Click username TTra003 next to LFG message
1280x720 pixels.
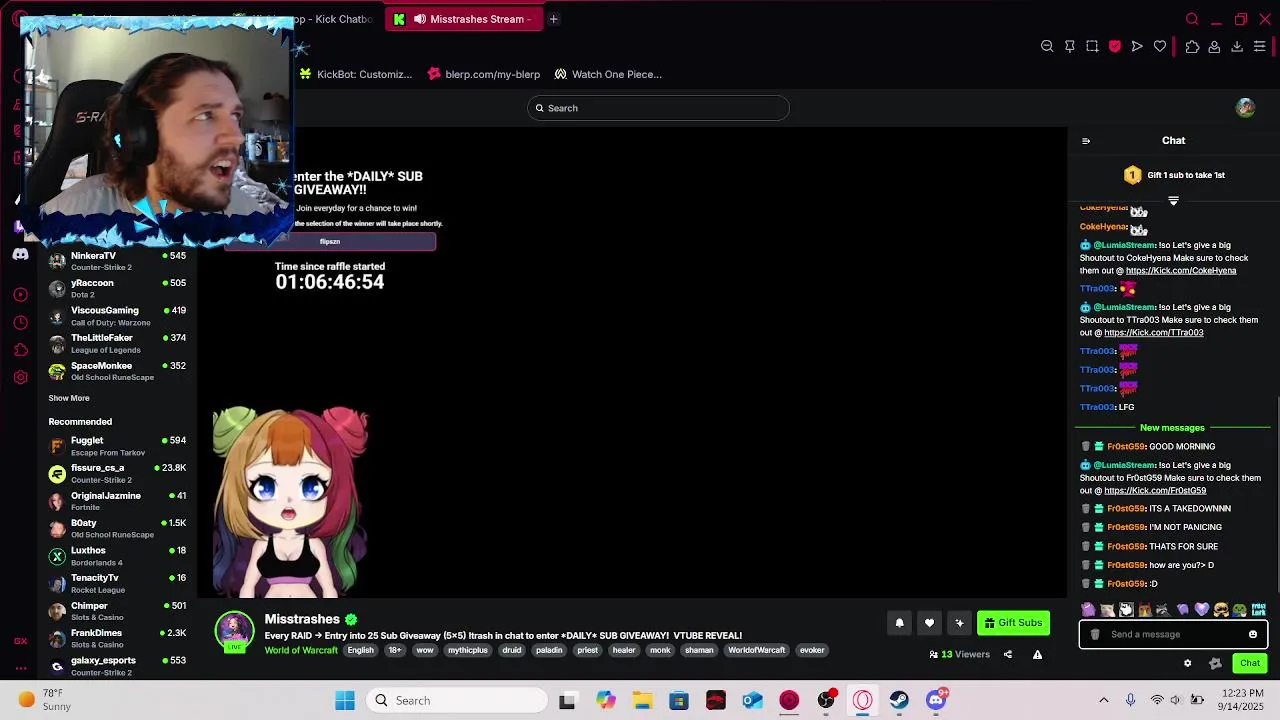click(1097, 407)
